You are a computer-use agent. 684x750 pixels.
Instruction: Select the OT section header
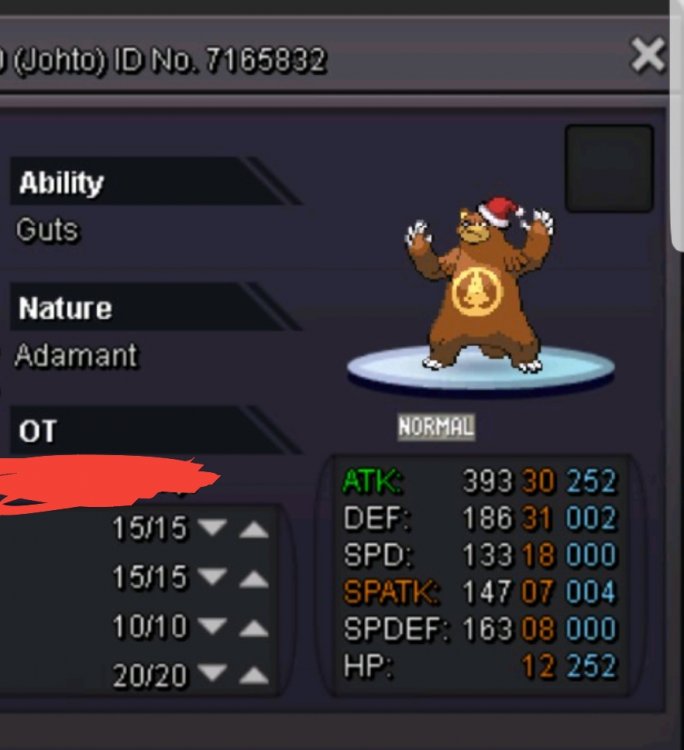155,430
